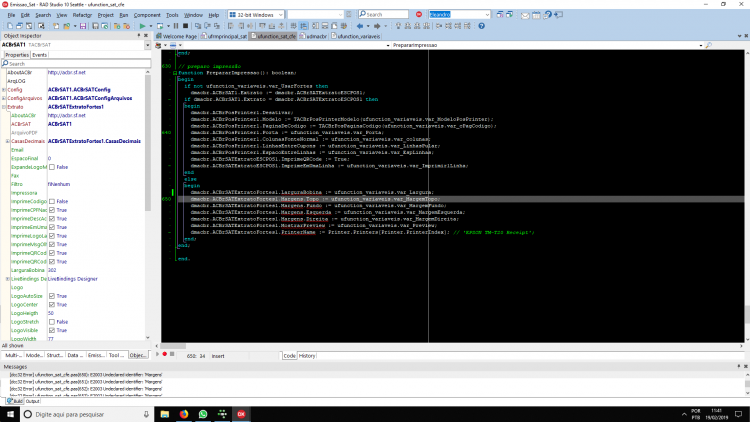Click Digite aqui para pesquisar search box

click(x=86, y=414)
